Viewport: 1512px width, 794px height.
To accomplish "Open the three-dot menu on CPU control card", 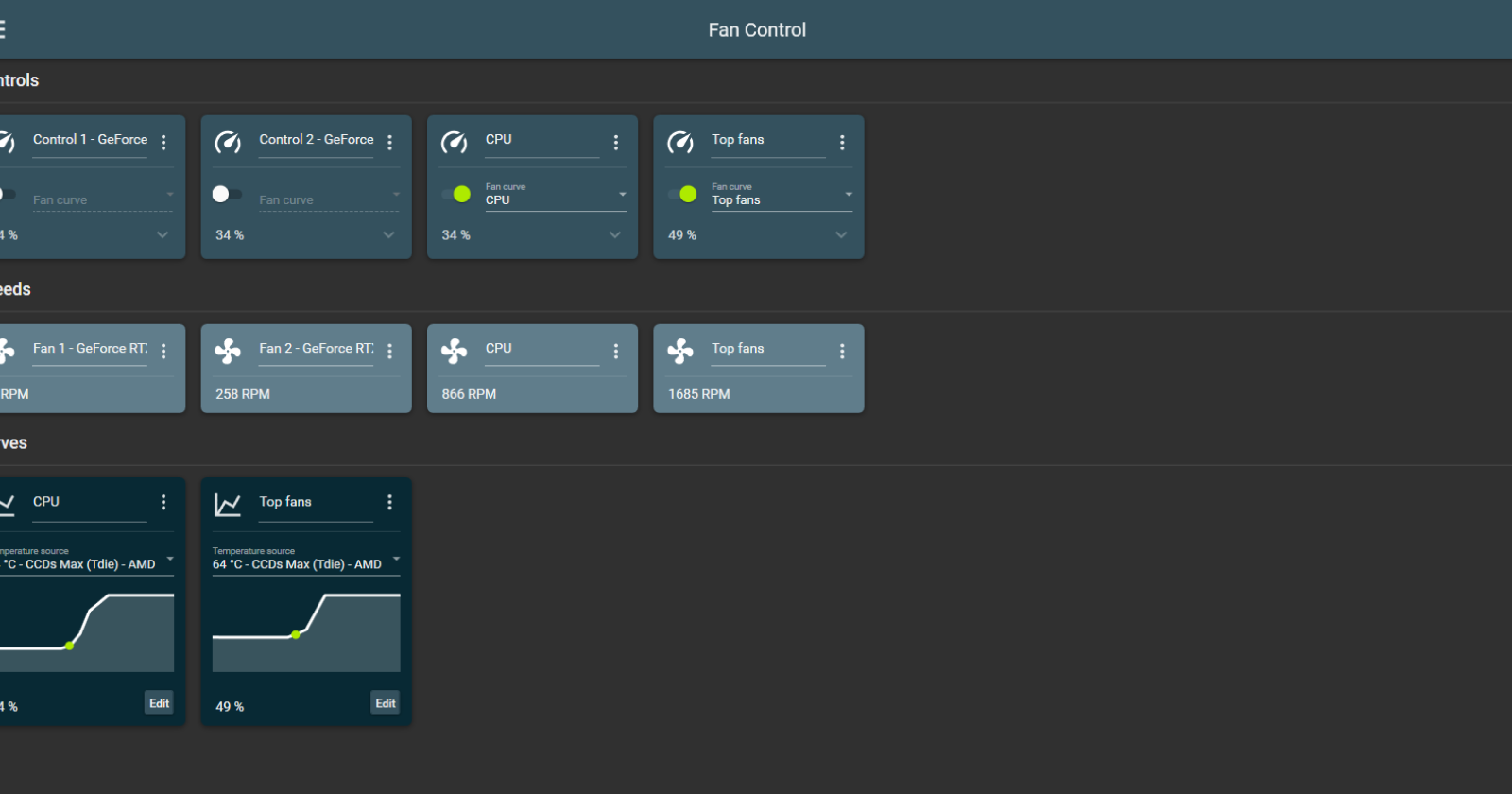I will click(x=616, y=142).
